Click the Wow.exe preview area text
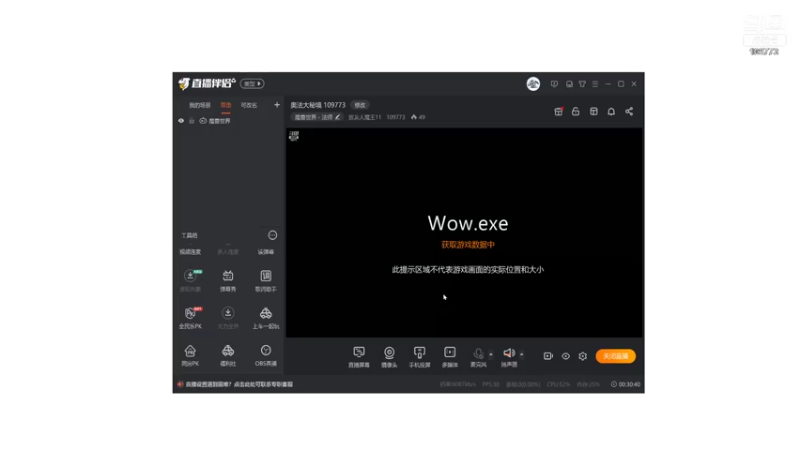 pyautogui.click(x=468, y=223)
